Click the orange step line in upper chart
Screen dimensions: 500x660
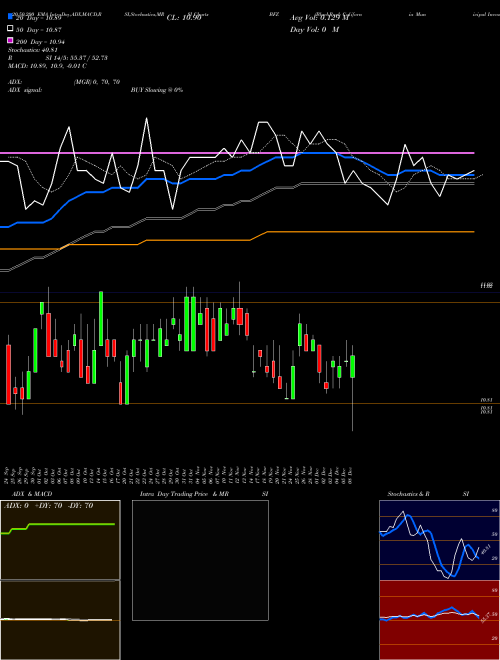(x=237, y=240)
